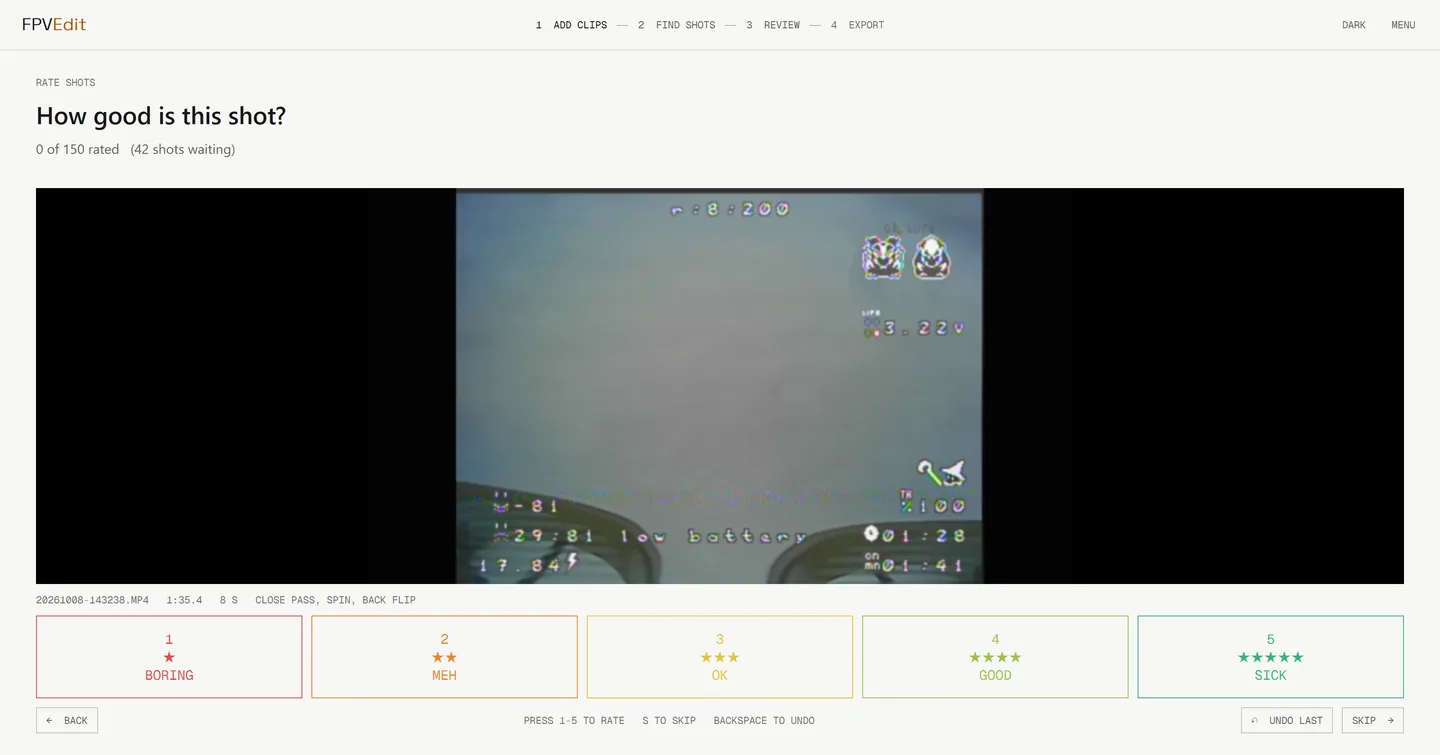Rate the shot 4 stars Good
Viewport: 1440px width, 755px height.
(x=995, y=657)
